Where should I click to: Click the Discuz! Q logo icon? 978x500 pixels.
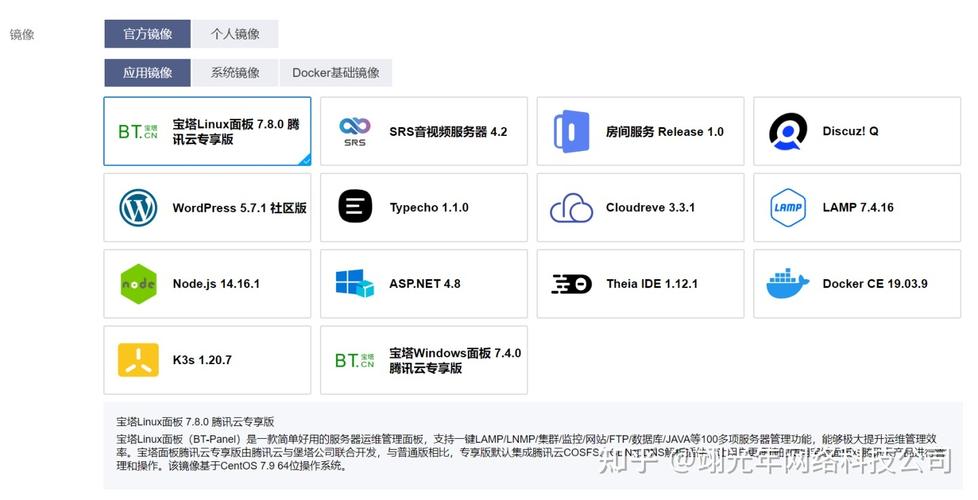click(788, 132)
